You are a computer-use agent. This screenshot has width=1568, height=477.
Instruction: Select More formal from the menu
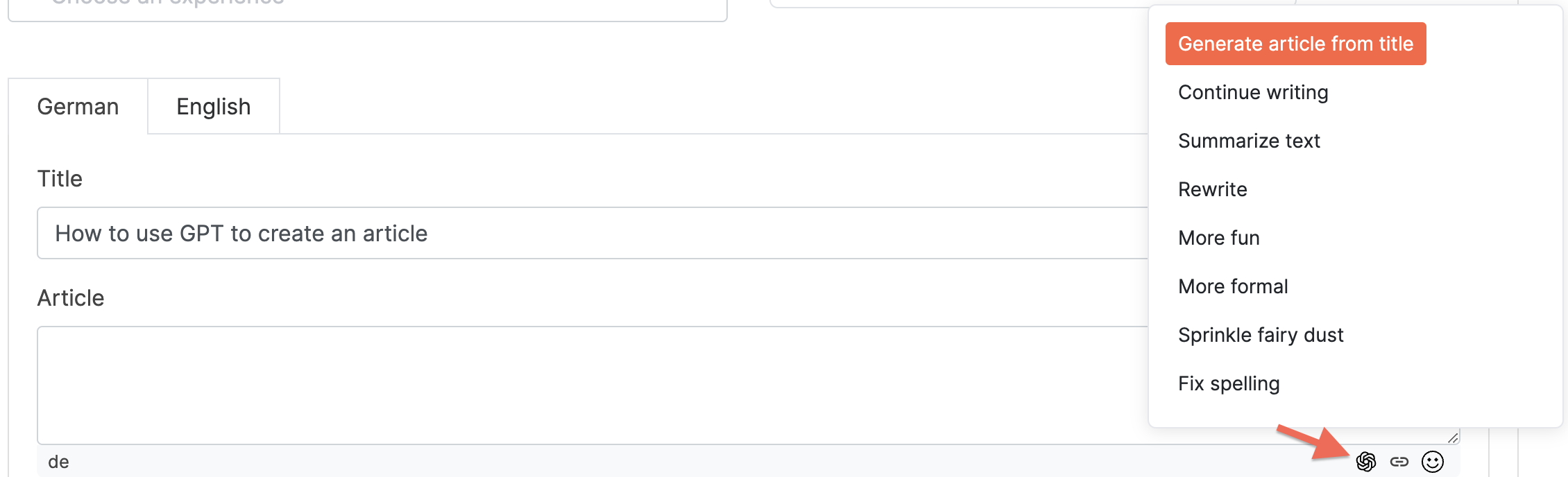[x=1233, y=286]
